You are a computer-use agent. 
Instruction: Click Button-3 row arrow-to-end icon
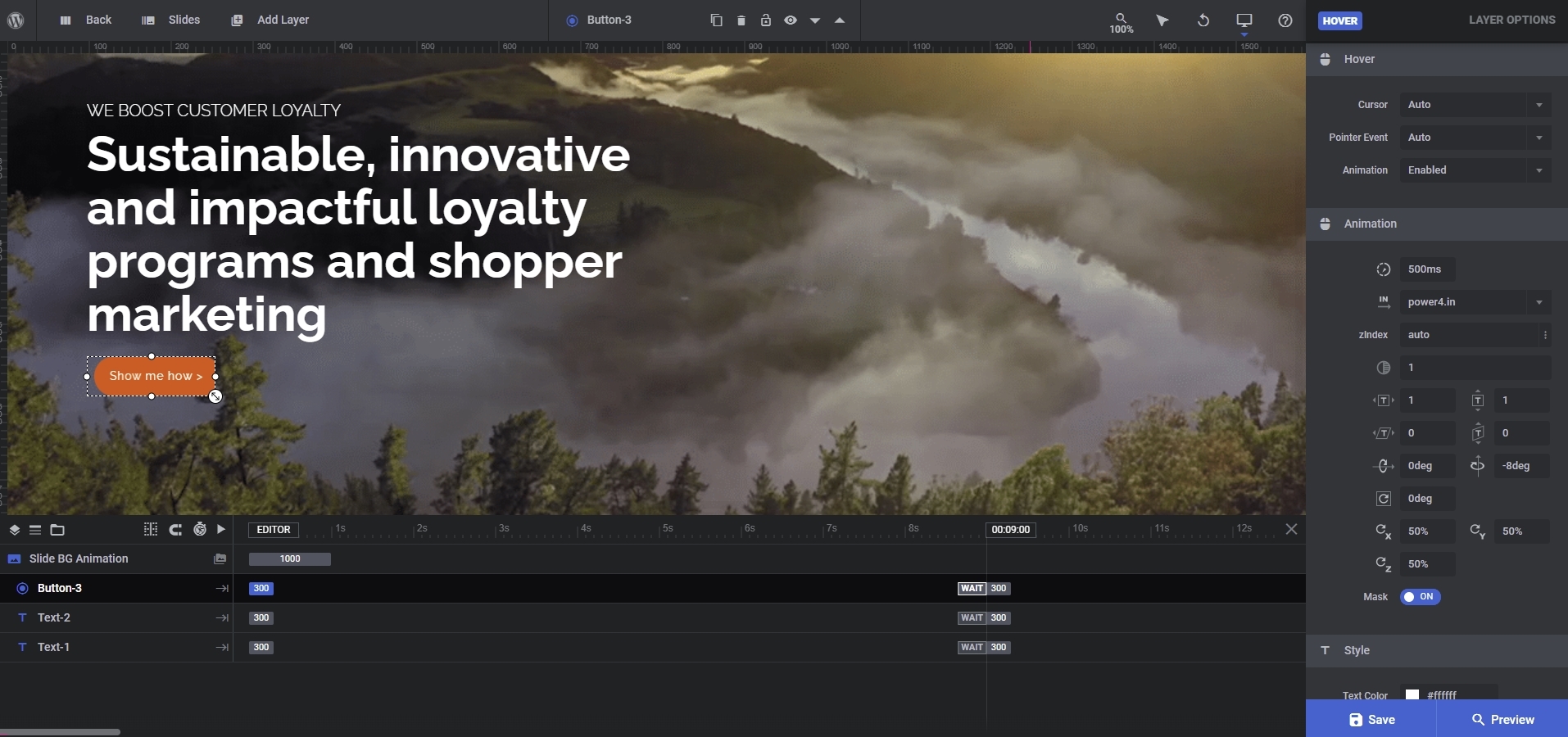tap(222, 589)
